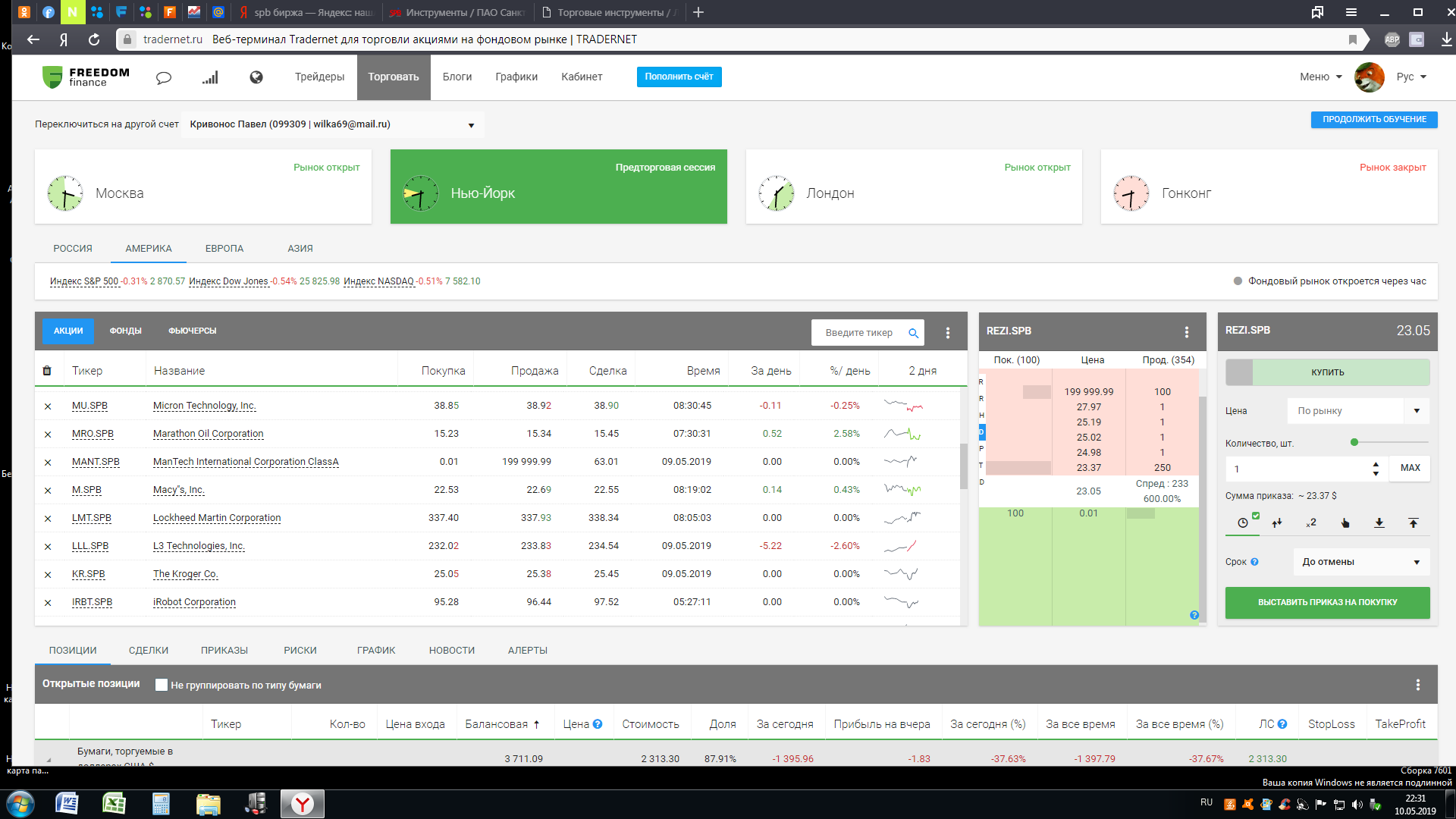
Task: Click the quantity slider handle
Action: (1354, 443)
